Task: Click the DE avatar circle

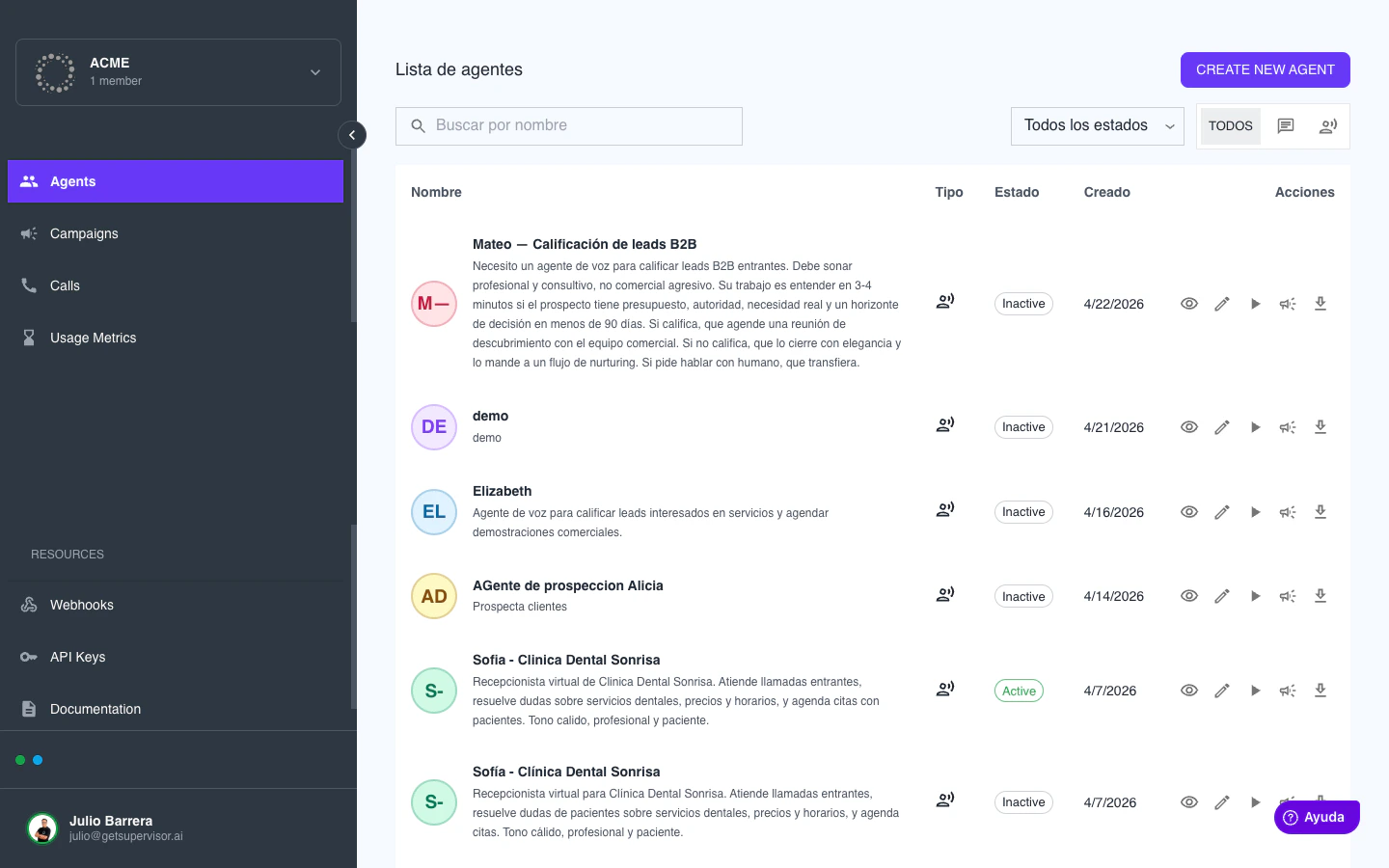Action: (x=434, y=427)
